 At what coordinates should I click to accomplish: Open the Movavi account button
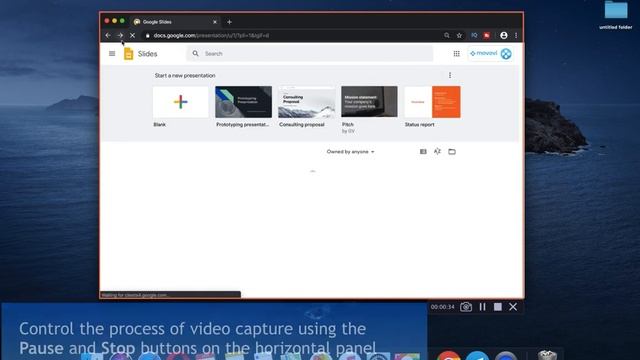(490, 53)
